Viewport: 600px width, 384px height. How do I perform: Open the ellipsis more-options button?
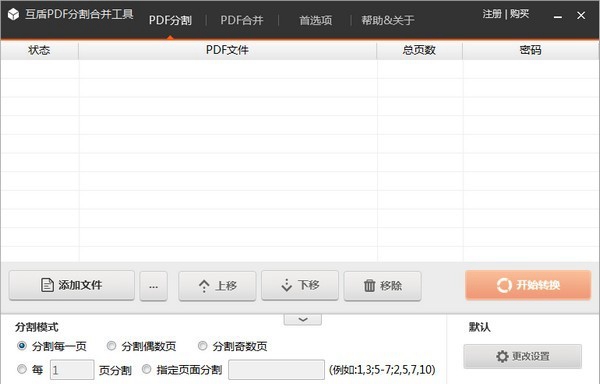point(153,286)
